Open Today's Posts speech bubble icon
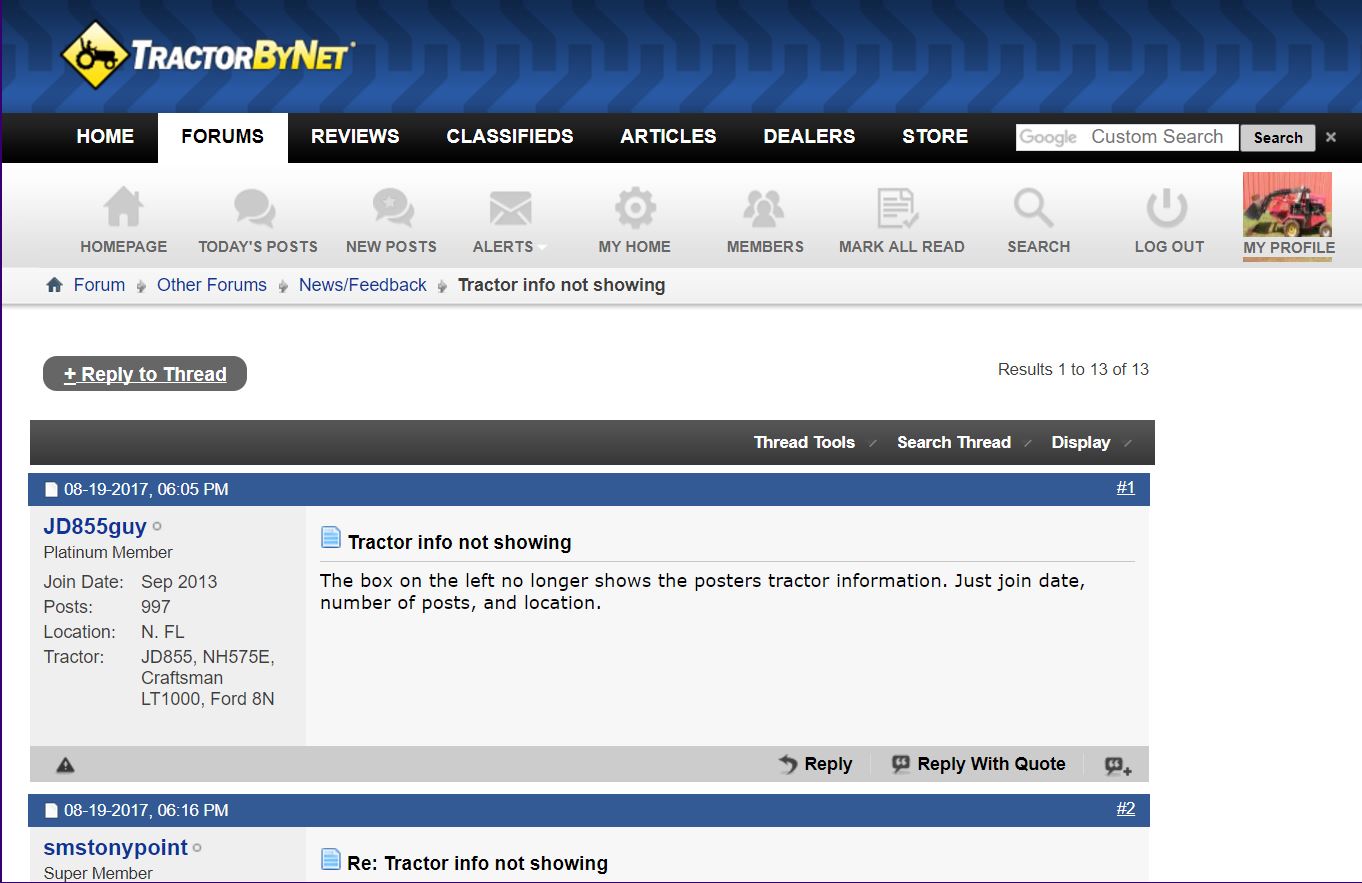Image resolution: width=1362 pixels, height=883 pixels. [x=256, y=209]
